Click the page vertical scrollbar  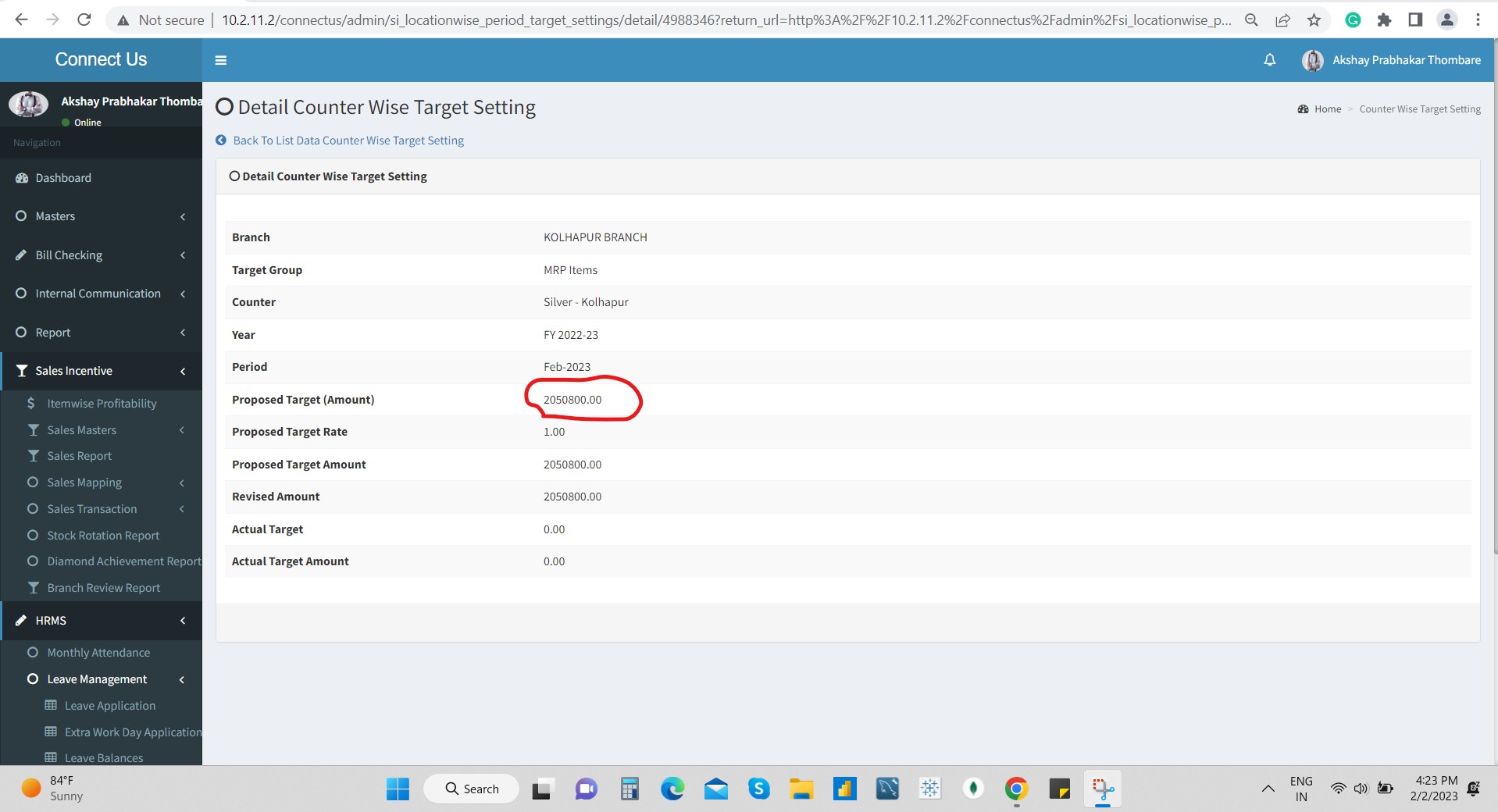click(1494, 297)
